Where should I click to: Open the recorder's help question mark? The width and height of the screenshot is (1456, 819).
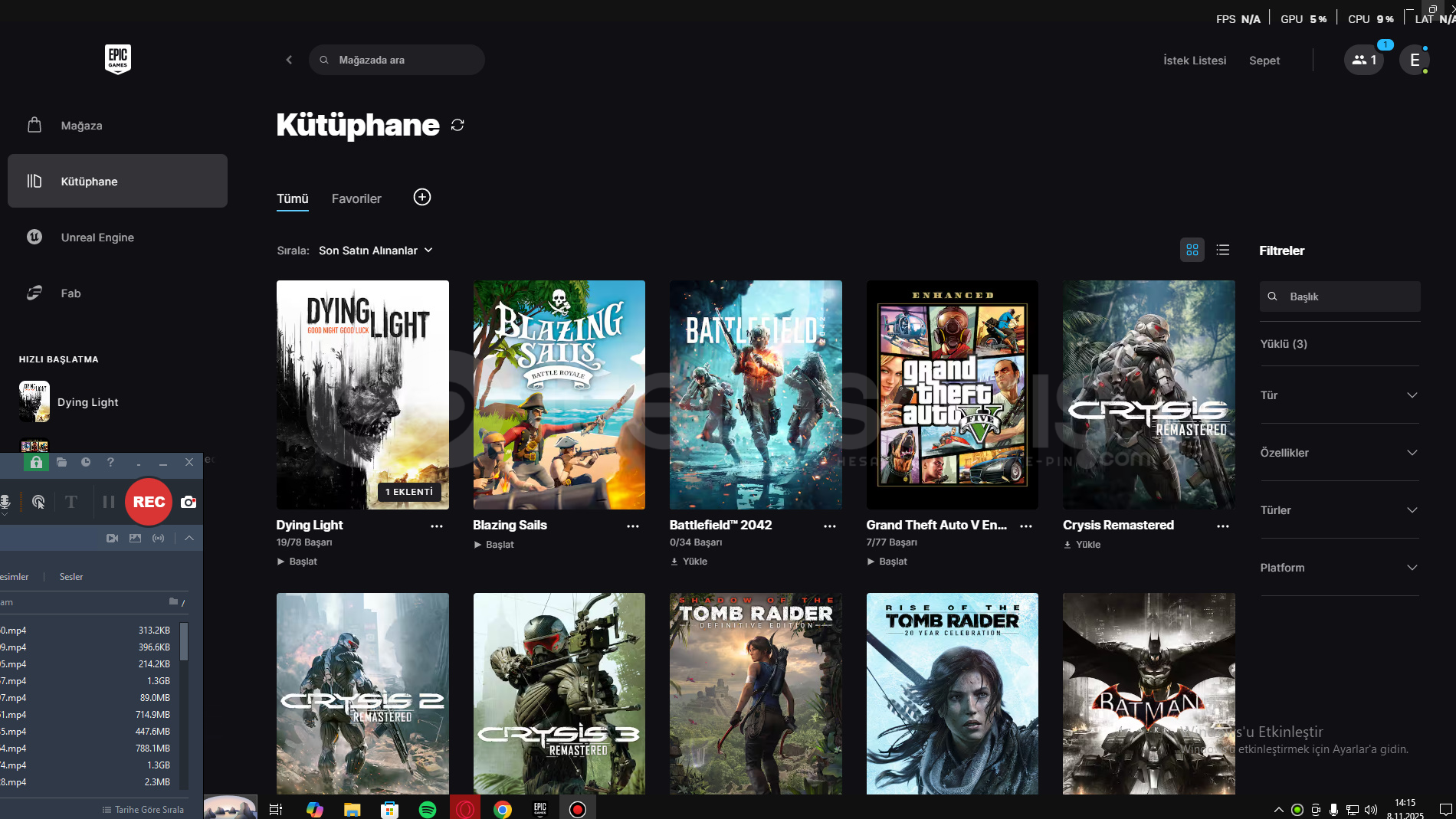click(x=110, y=462)
